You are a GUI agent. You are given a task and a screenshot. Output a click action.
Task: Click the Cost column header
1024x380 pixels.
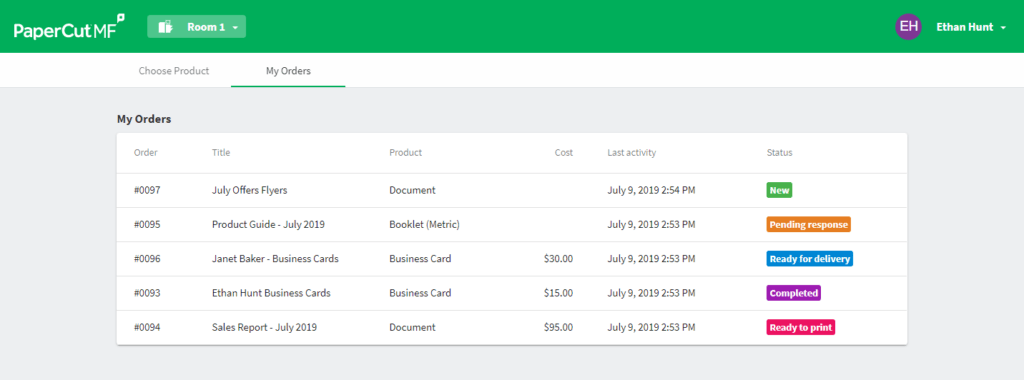coord(564,153)
